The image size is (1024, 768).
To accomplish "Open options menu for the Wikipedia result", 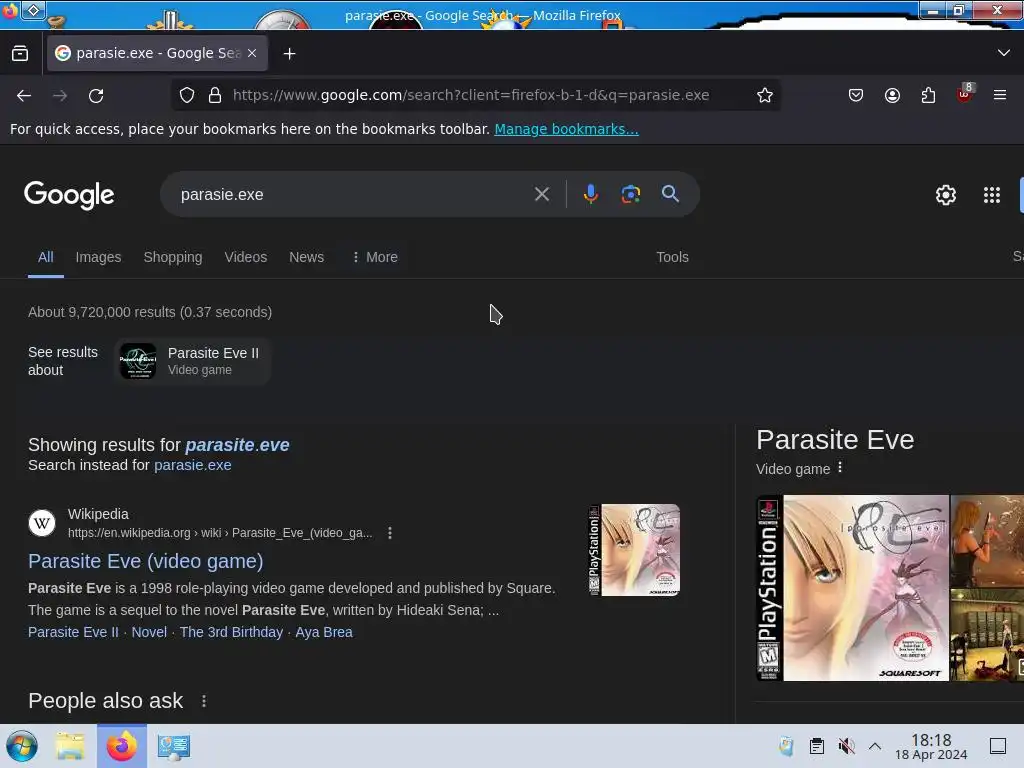I will tap(390, 533).
